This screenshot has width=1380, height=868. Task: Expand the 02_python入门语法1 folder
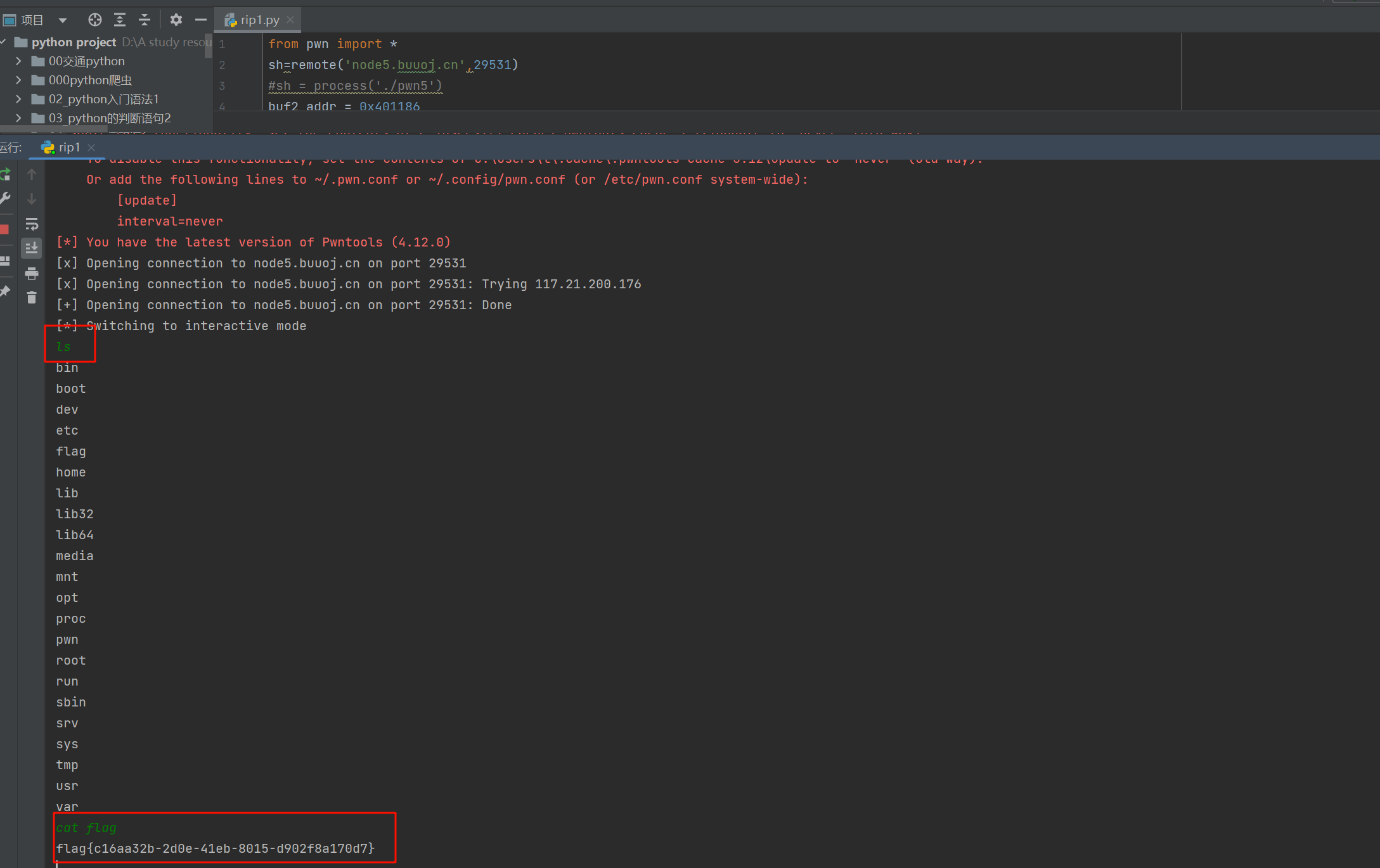coord(18,99)
